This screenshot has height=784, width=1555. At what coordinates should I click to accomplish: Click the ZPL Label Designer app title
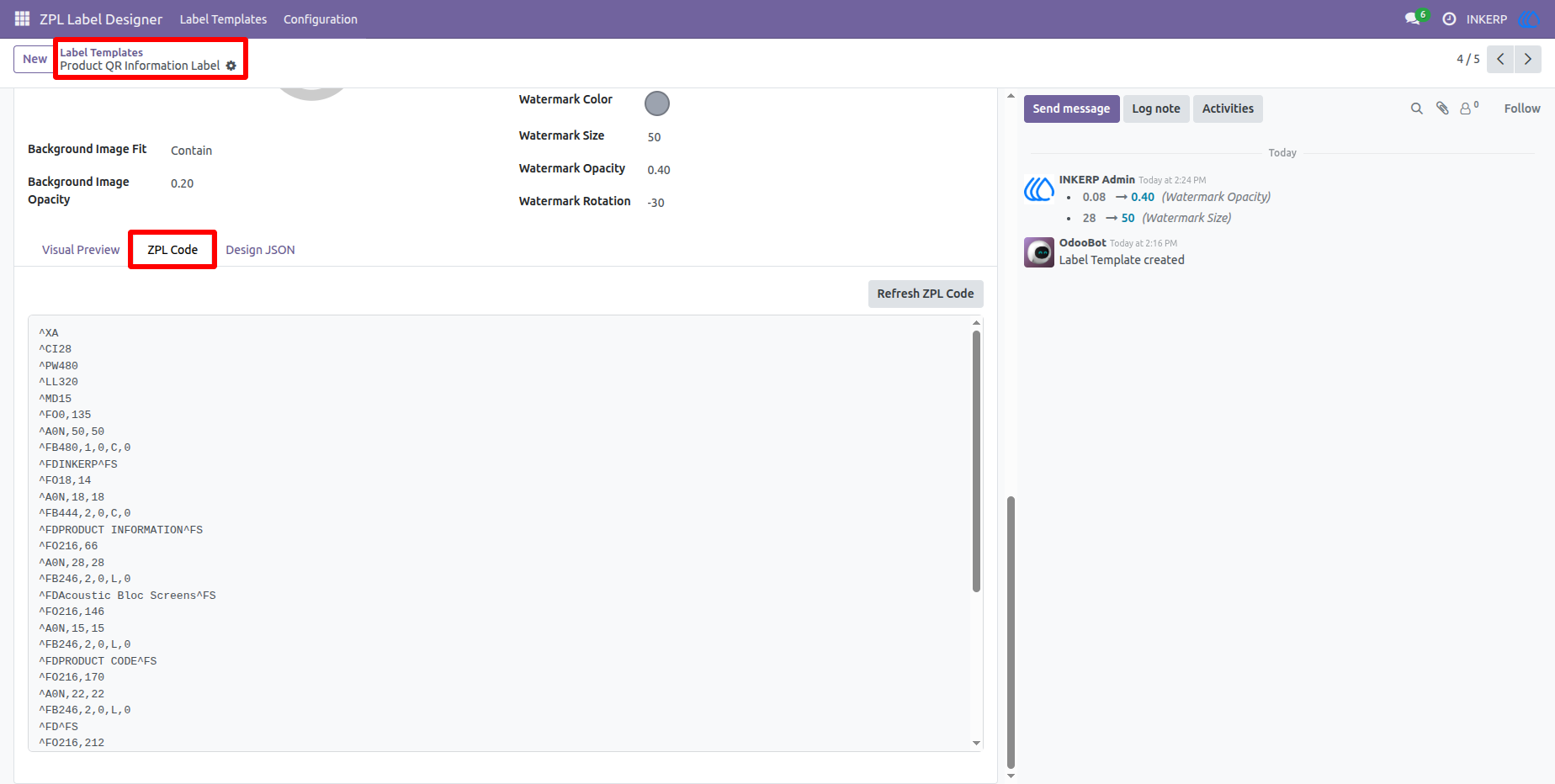coord(101,19)
